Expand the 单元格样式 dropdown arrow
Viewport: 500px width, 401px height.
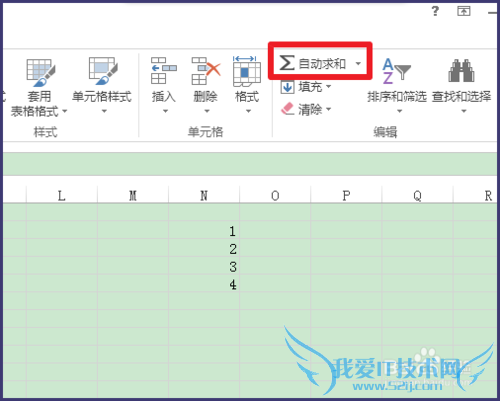click(104, 111)
